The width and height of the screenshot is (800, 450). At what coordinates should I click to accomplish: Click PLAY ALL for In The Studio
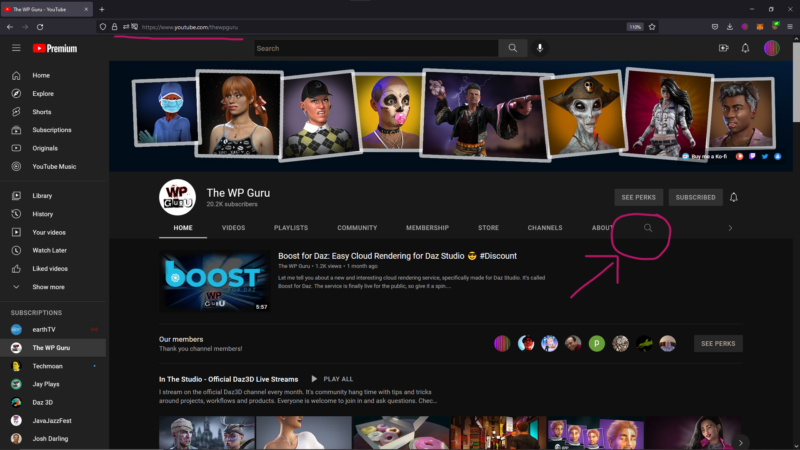point(332,379)
